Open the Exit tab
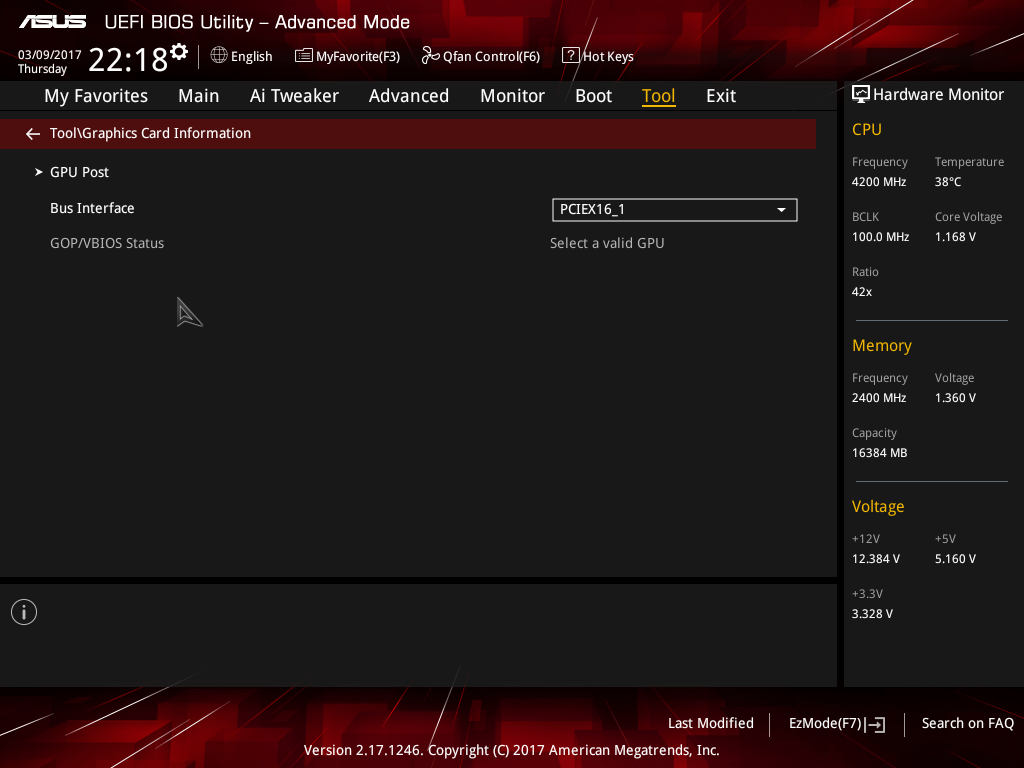 point(721,96)
